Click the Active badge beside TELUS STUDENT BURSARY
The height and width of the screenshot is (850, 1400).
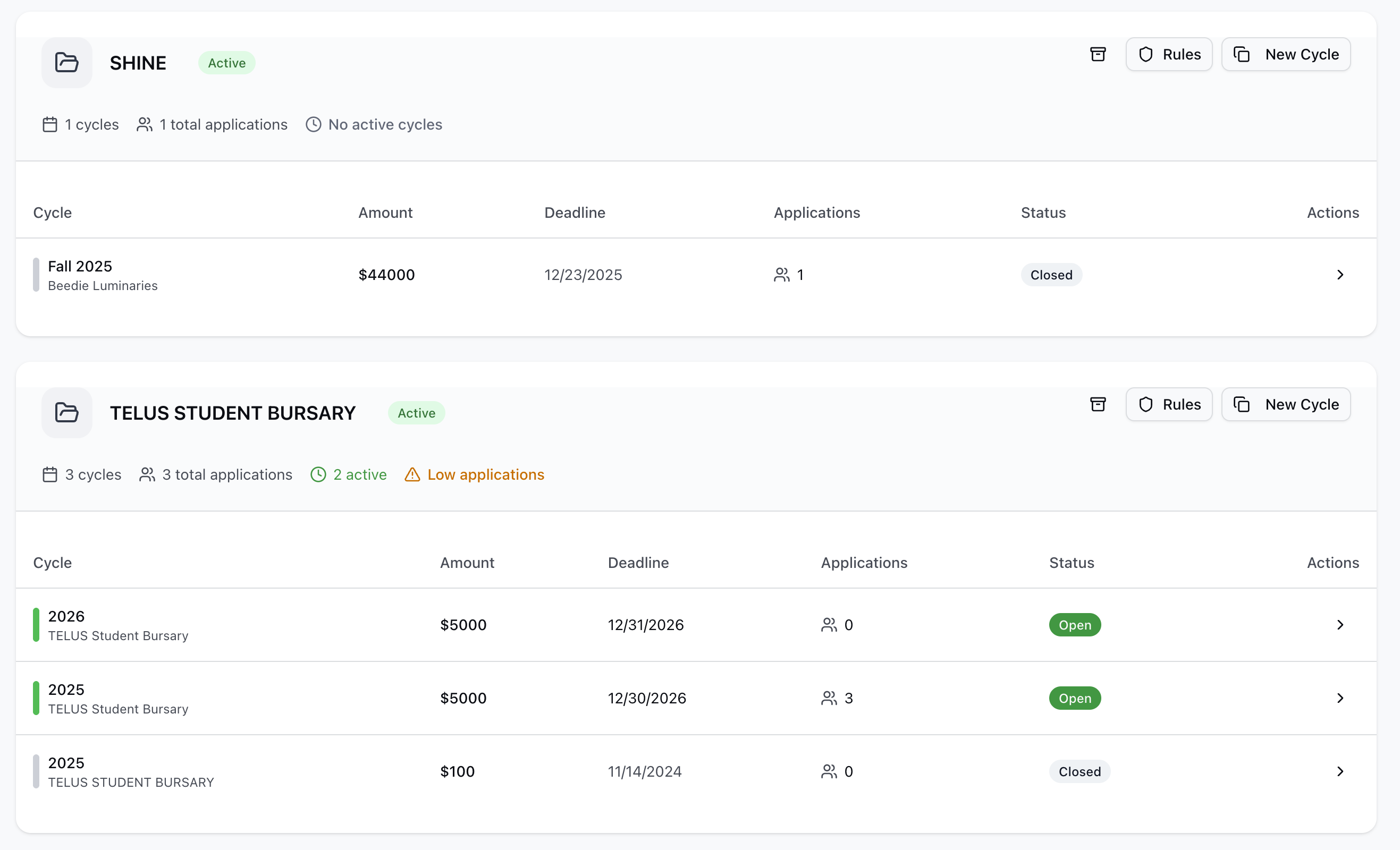click(x=416, y=413)
